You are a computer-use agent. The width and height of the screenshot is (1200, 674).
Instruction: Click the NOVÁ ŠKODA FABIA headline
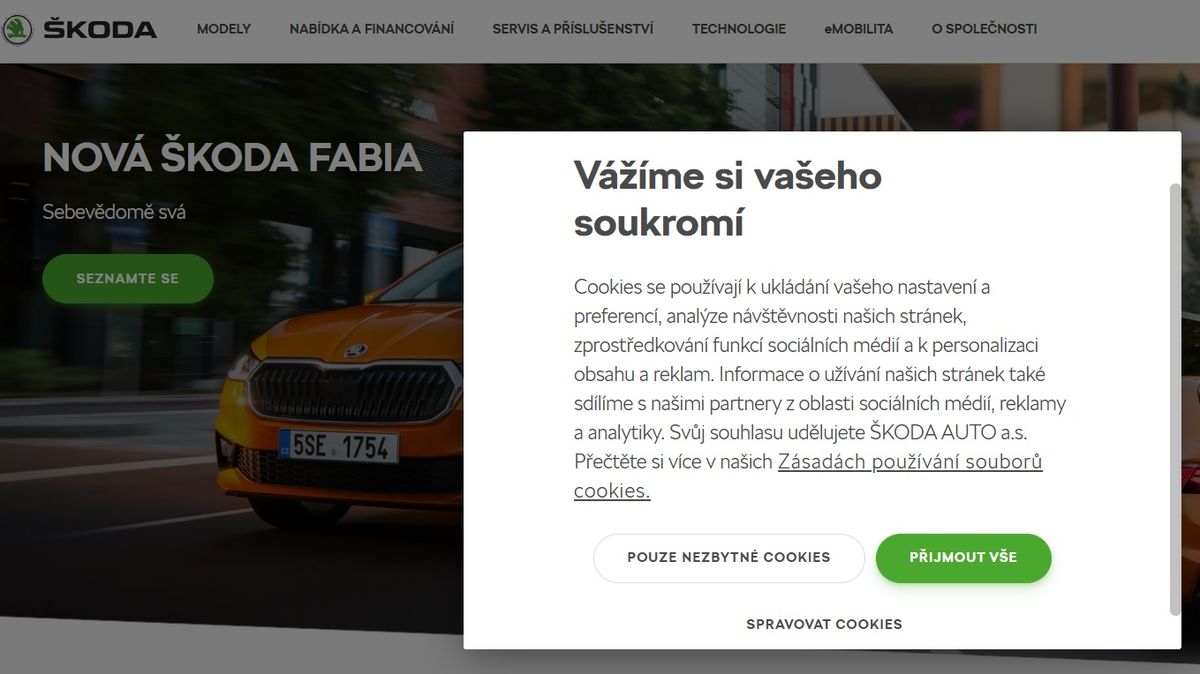tap(232, 158)
